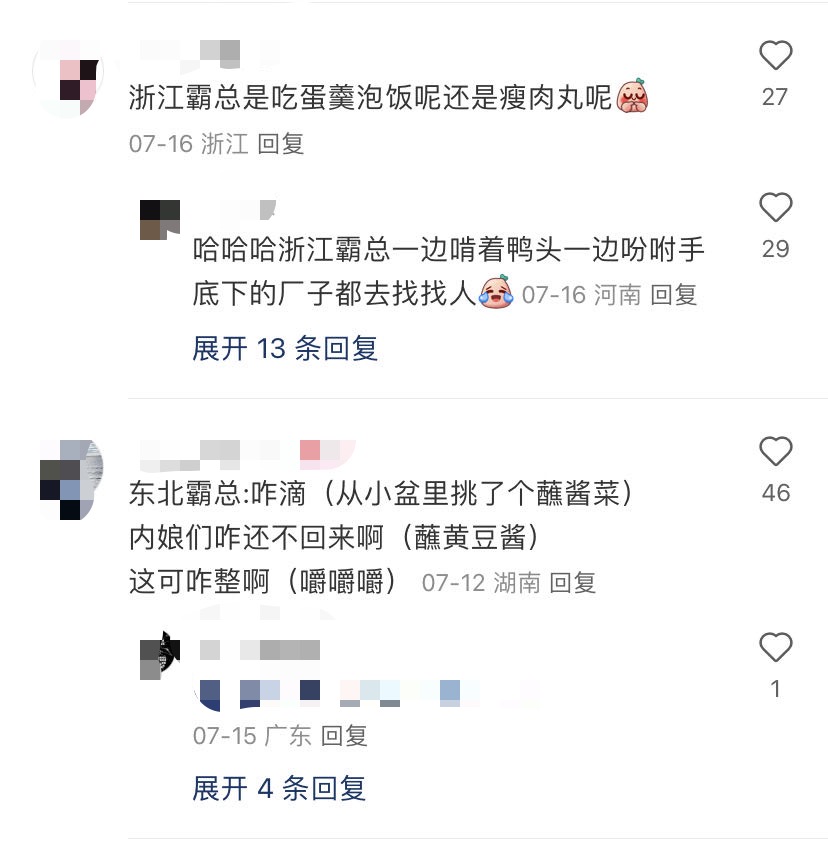
Task: Tap the 浙江霸总是吃蛋羹泡饭 comment text
Action: coord(371,98)
